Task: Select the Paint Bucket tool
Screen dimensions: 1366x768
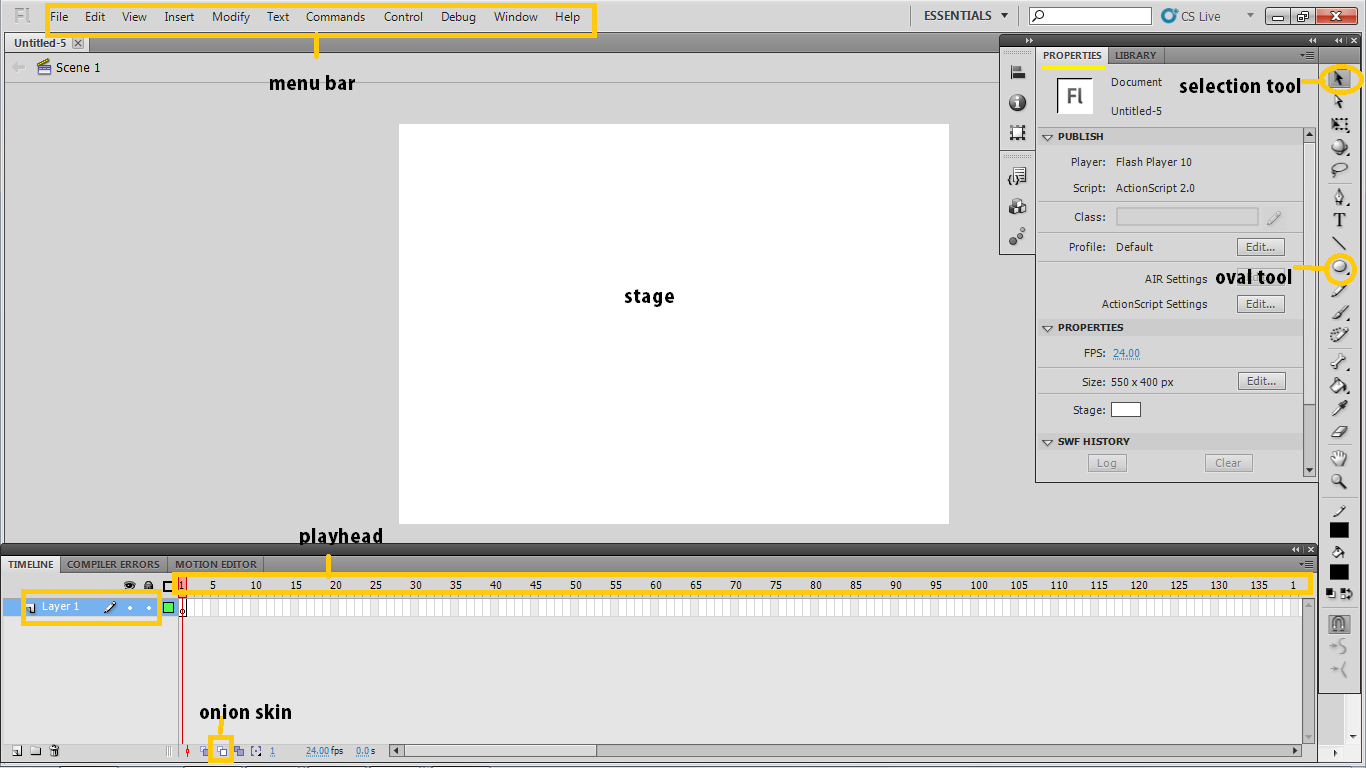Action: [1340, 385]
